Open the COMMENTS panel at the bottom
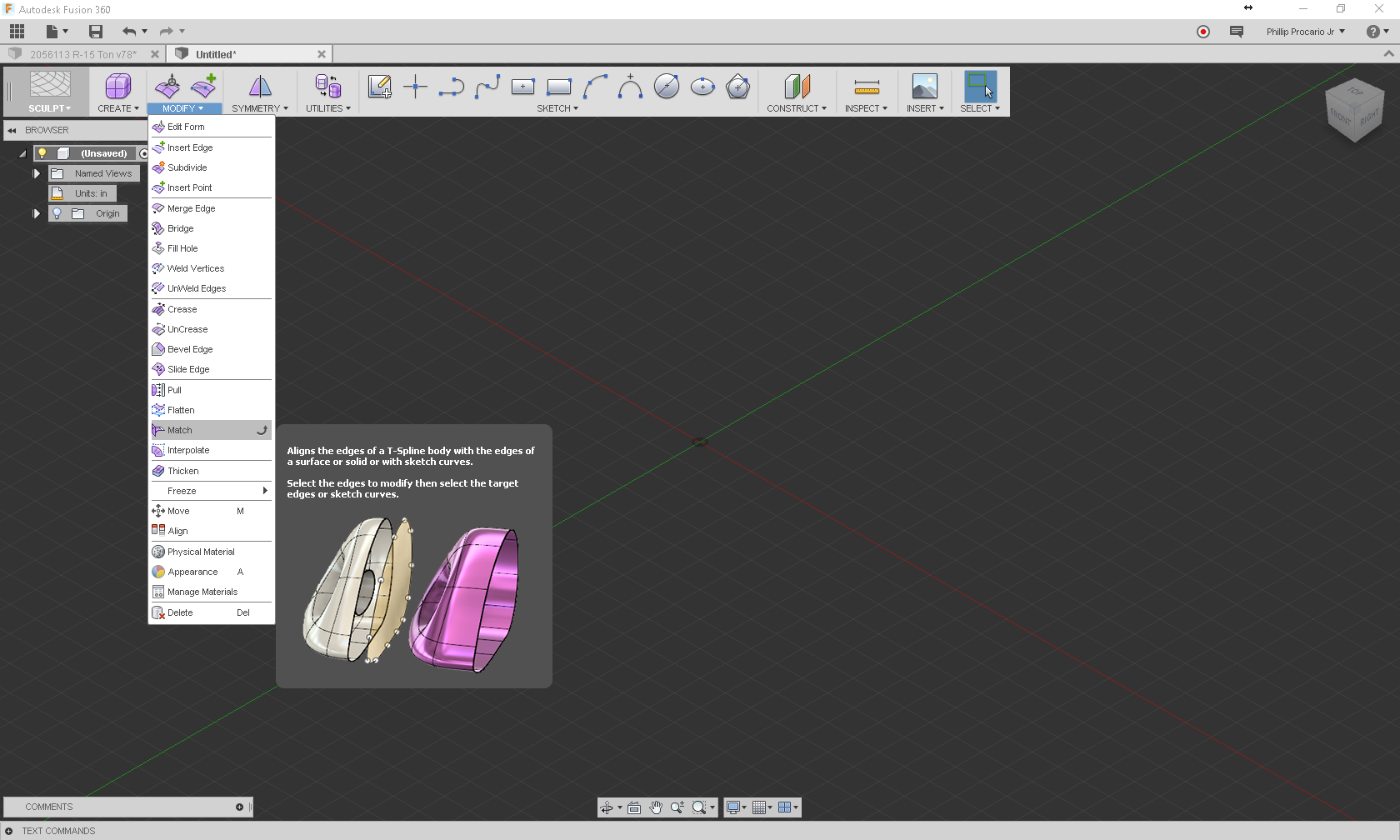This screenshot has height=840, width=1400. click(x=47, y=807)
